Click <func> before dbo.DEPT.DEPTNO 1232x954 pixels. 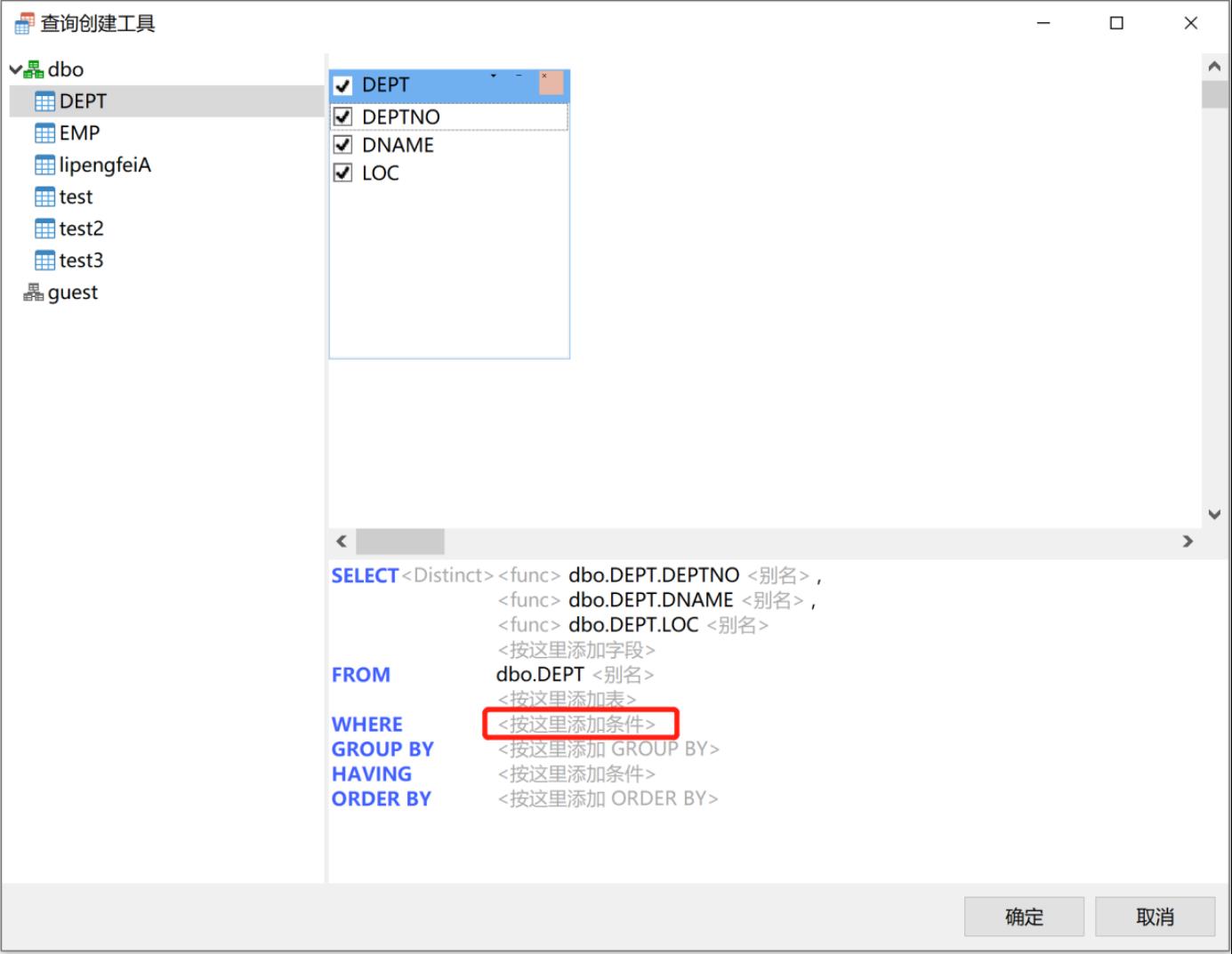529,575
